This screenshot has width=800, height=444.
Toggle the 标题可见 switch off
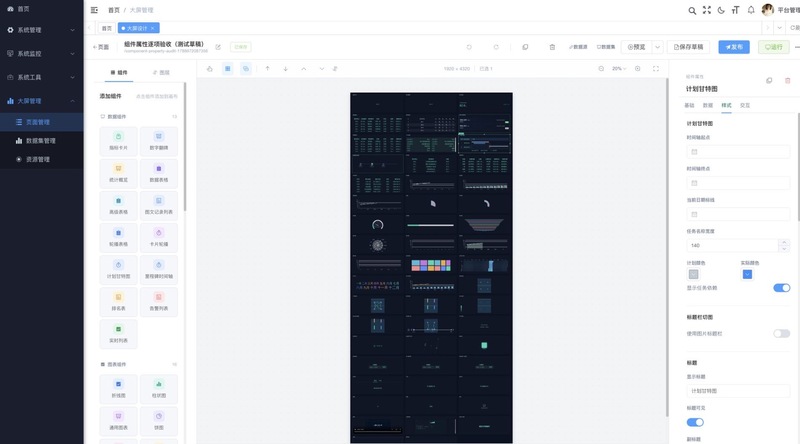tap(695, 422)
